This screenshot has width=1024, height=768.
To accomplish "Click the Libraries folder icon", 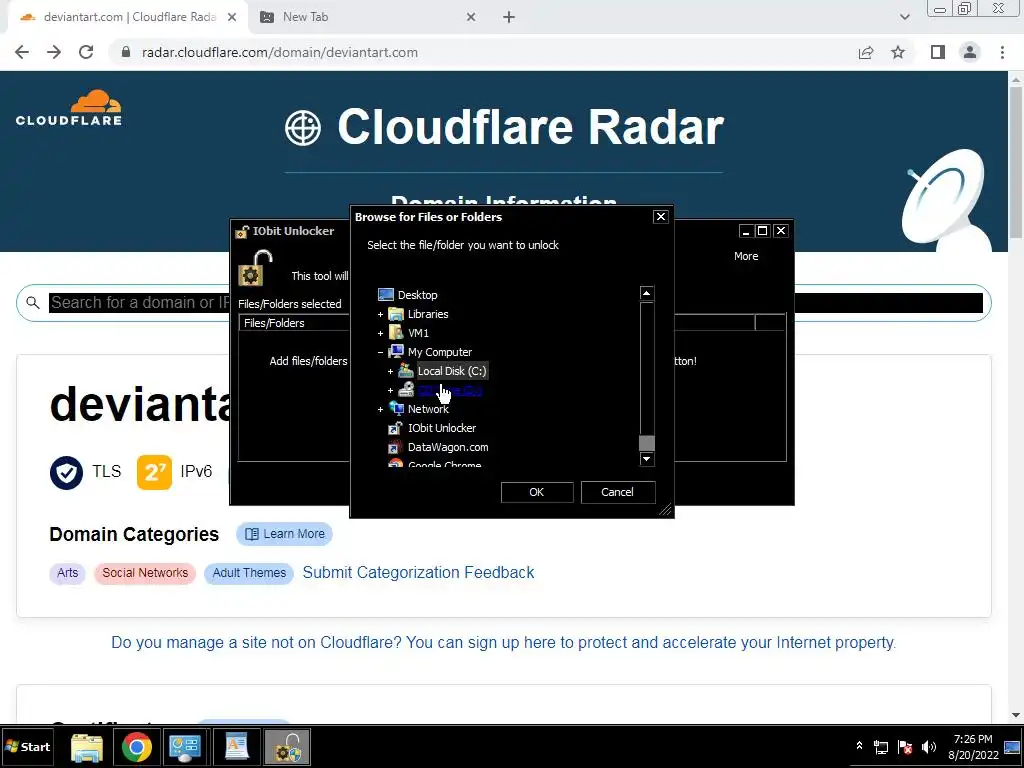I will [396, 314].
